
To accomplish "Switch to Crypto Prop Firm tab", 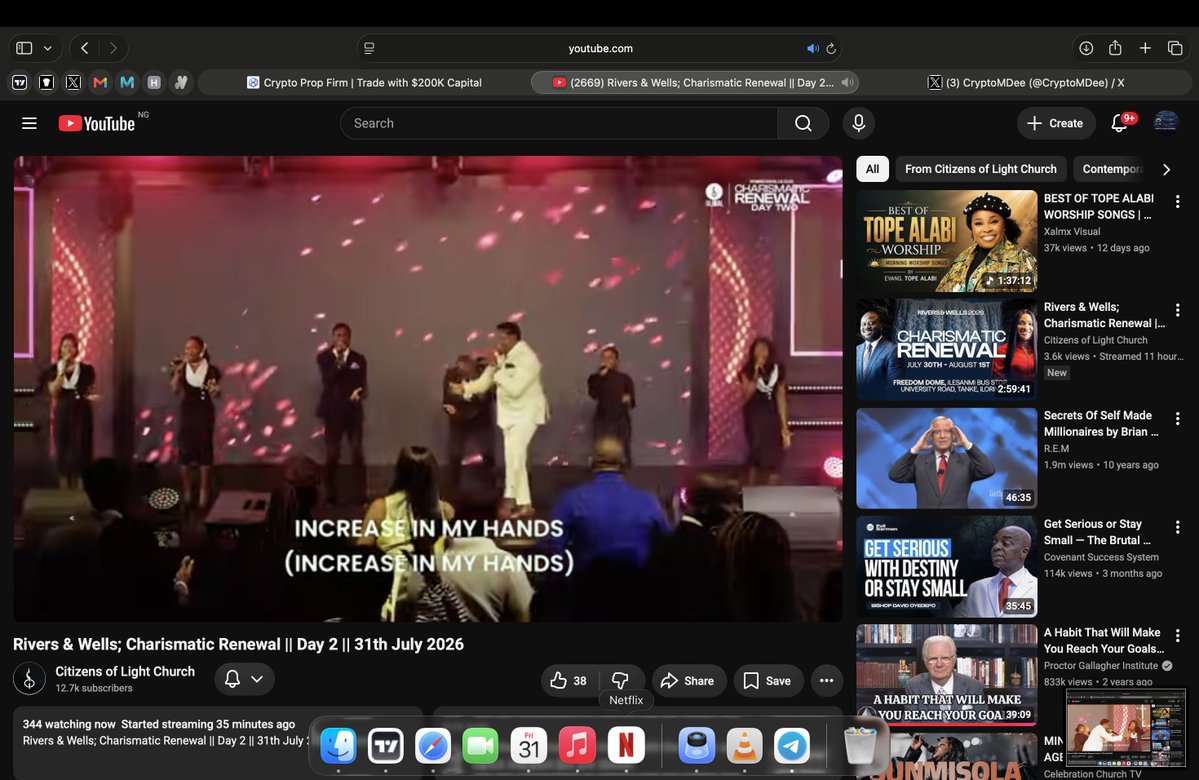I will click(x=364, y=83).
